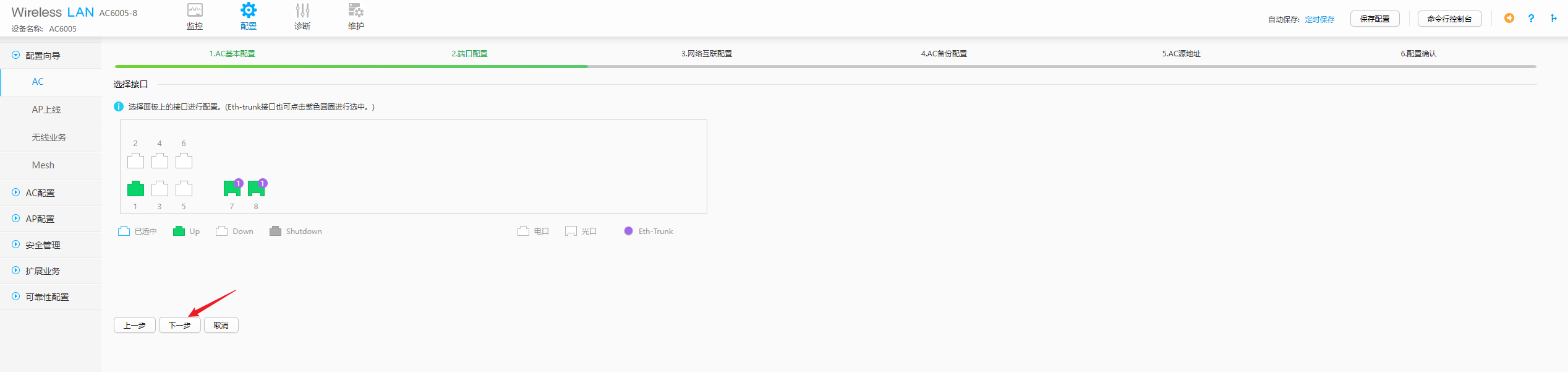The width and height of the screenshot is (1568, 372).
Task: Toggle port 7 optical interface
Action: (232, 188)
